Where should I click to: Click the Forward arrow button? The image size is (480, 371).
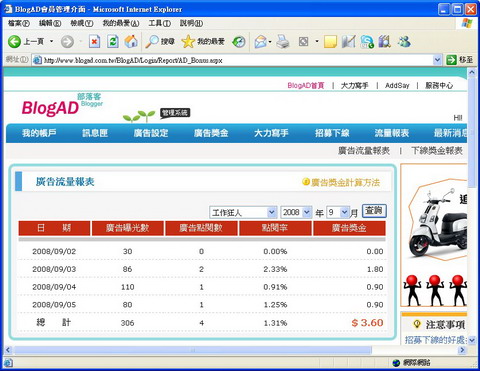click(x=67, y=42)
